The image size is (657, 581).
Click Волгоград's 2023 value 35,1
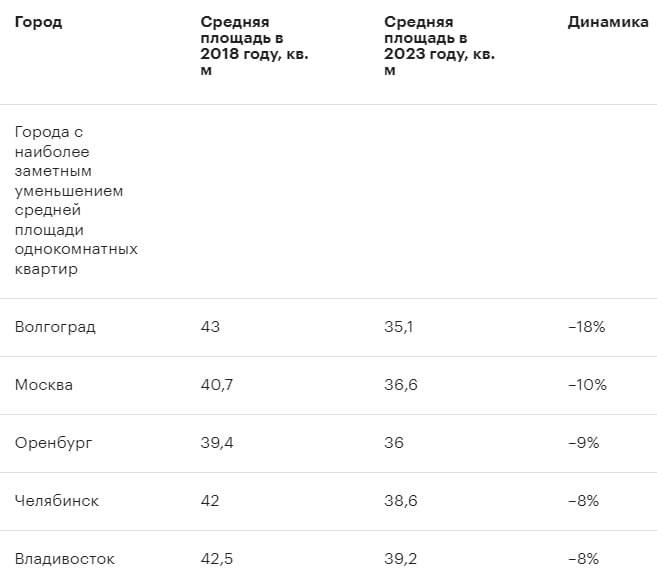tap(400, 327)
